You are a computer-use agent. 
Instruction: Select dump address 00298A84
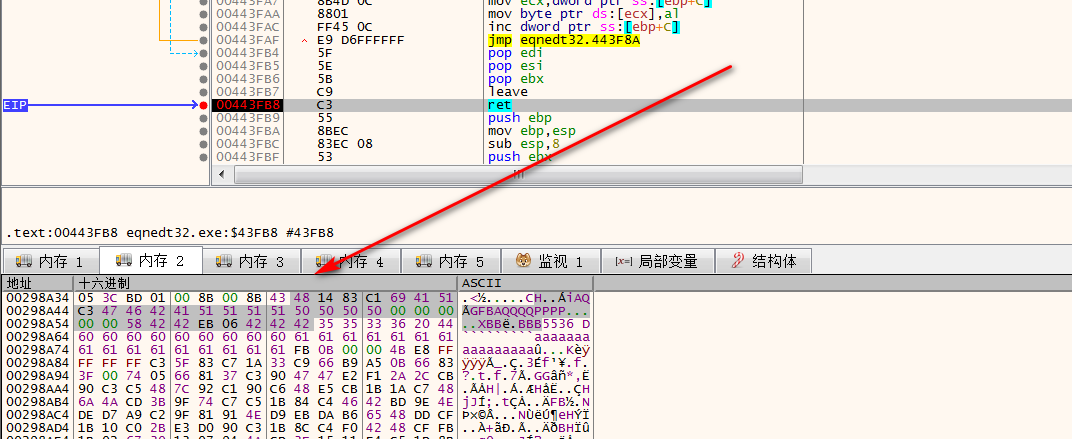[x=36, y=362]
